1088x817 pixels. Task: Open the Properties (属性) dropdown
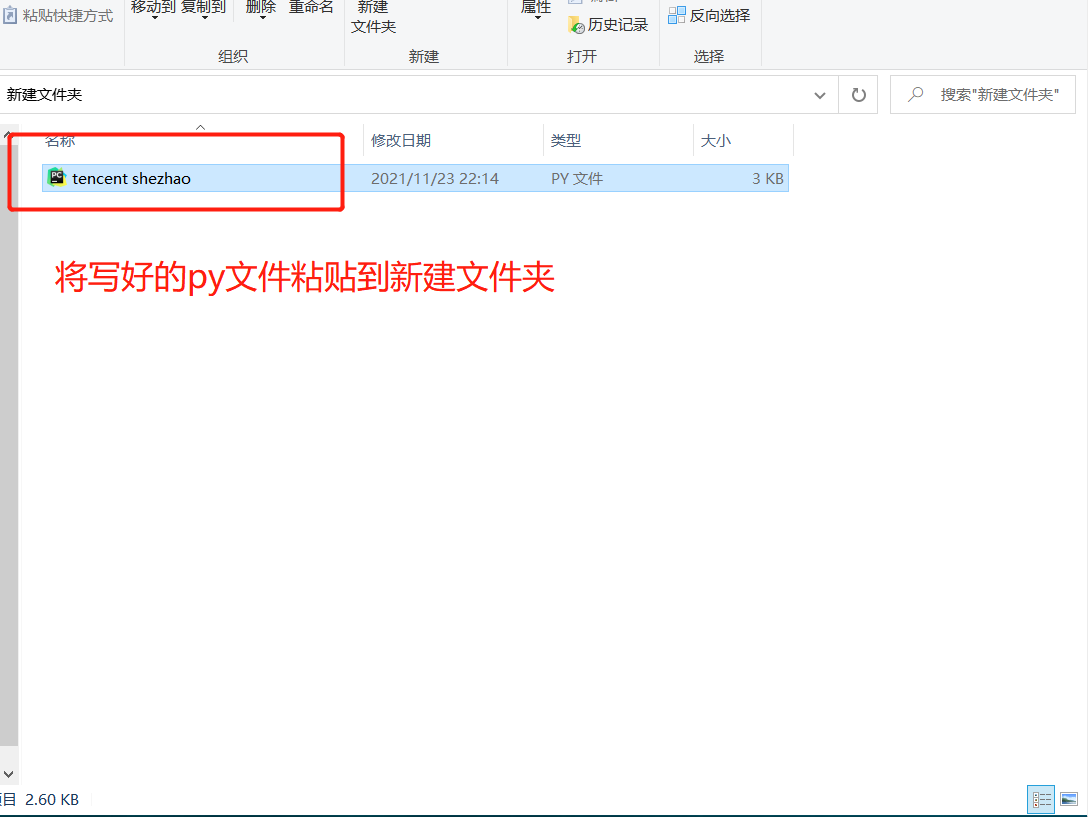tap(536, 10)
